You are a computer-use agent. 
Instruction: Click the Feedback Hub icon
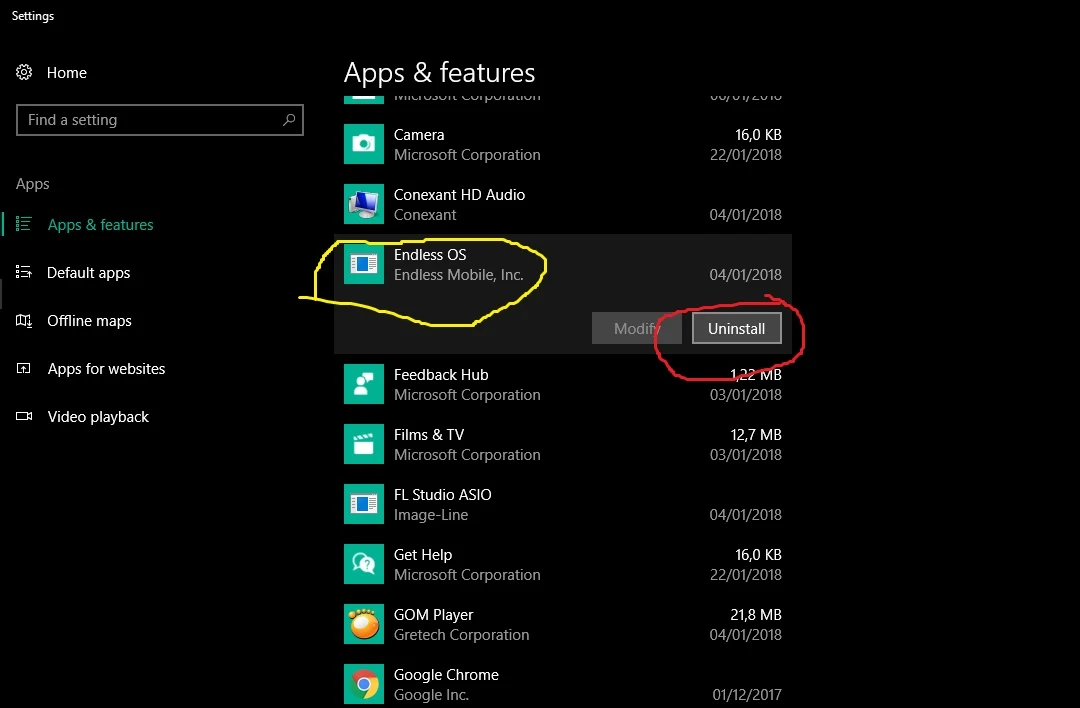tap(364, 384)
